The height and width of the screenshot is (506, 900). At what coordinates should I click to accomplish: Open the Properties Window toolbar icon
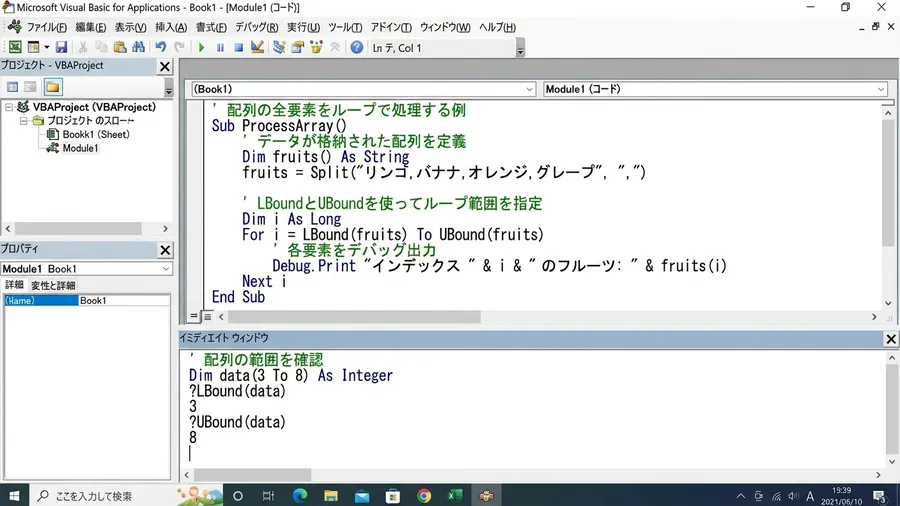[x=297, y=48]
